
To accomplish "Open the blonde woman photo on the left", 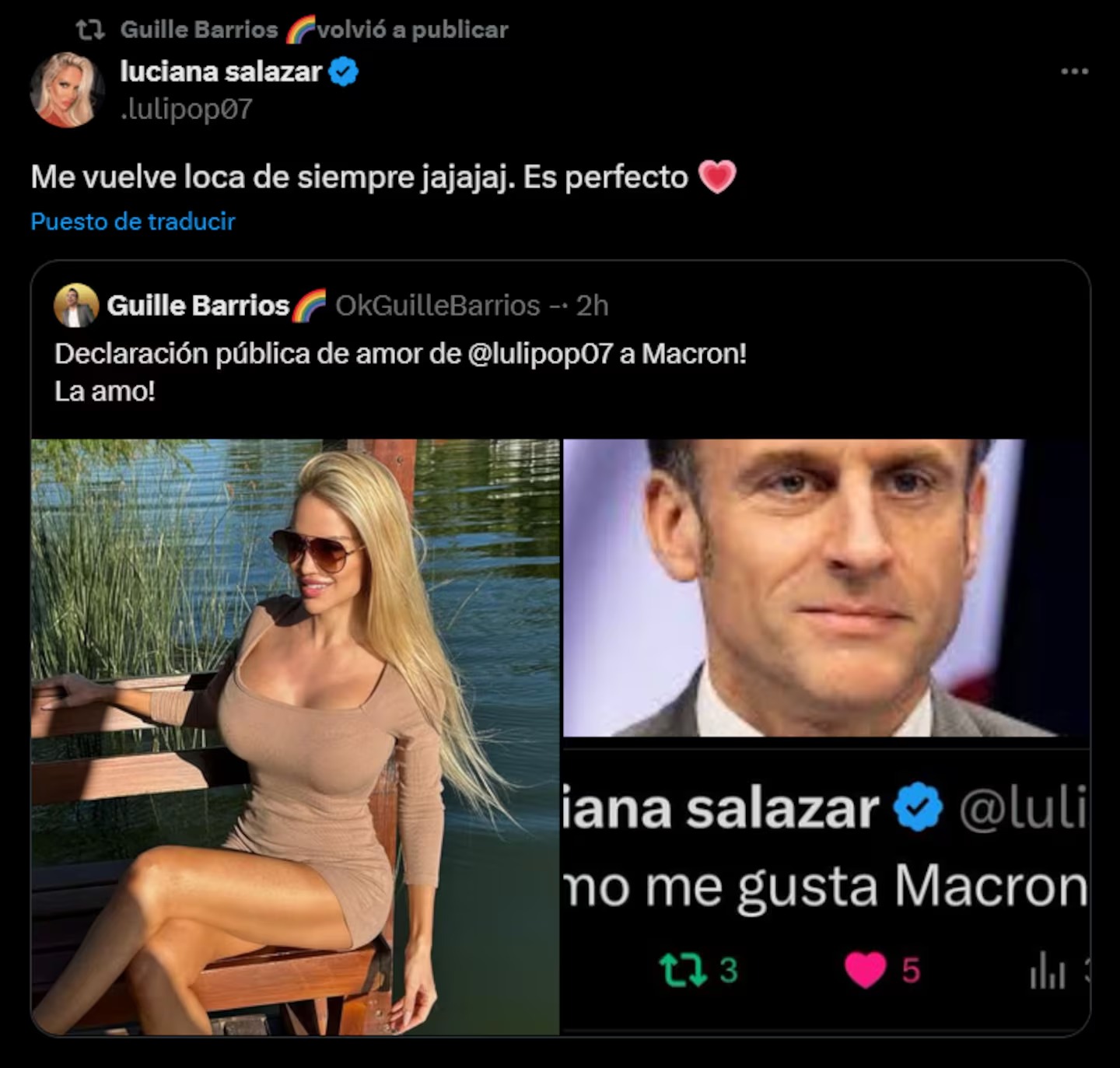I will [x=295, y=736].
